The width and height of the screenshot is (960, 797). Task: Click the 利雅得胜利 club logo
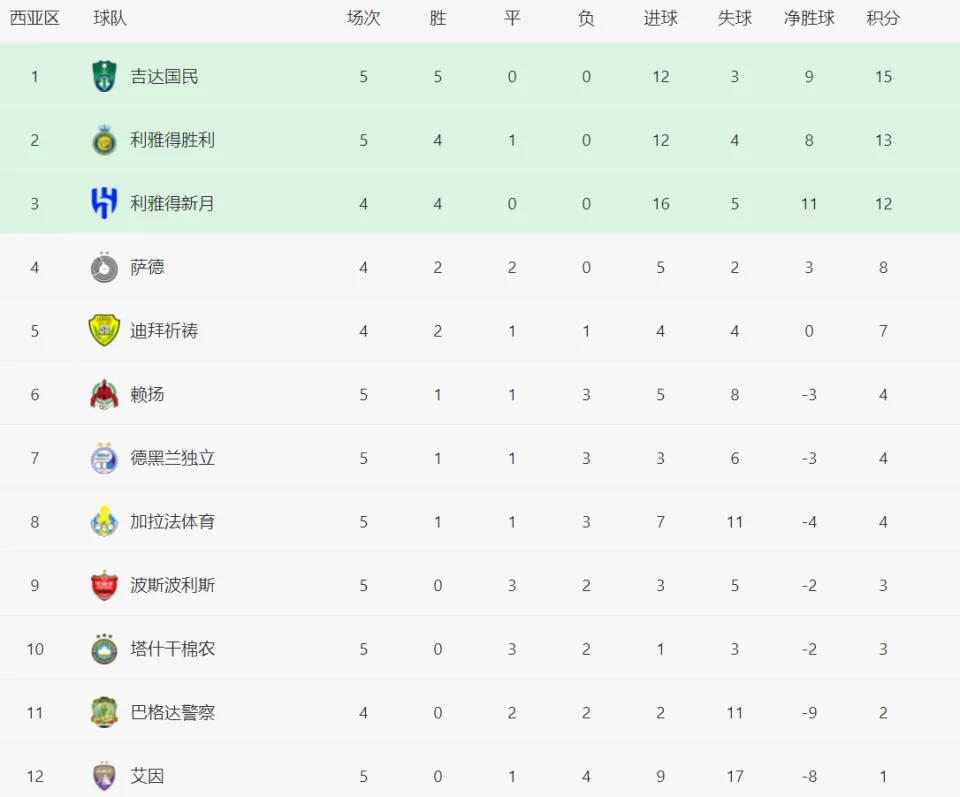tap(104, 140)
